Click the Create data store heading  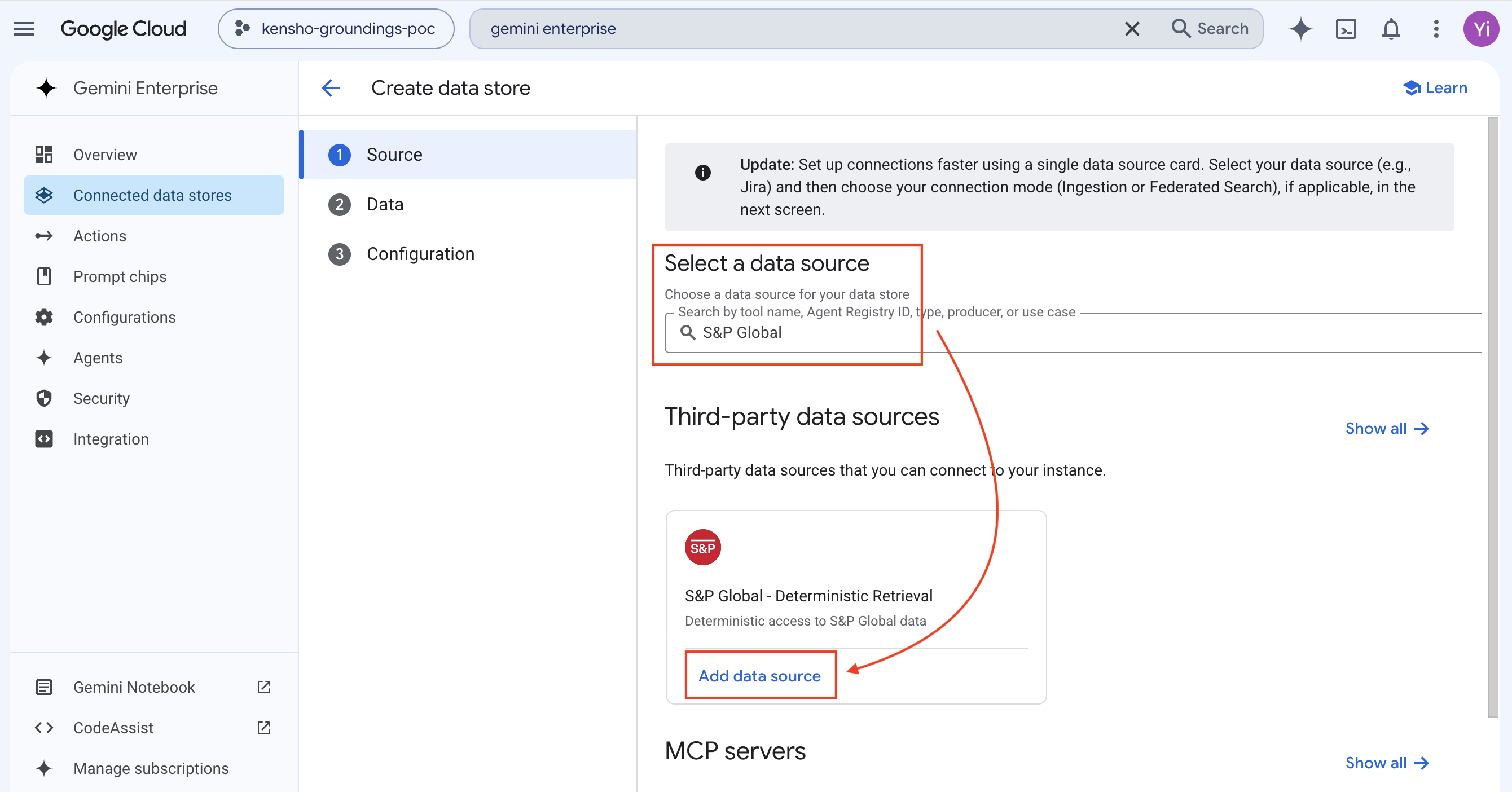point(450,88)
